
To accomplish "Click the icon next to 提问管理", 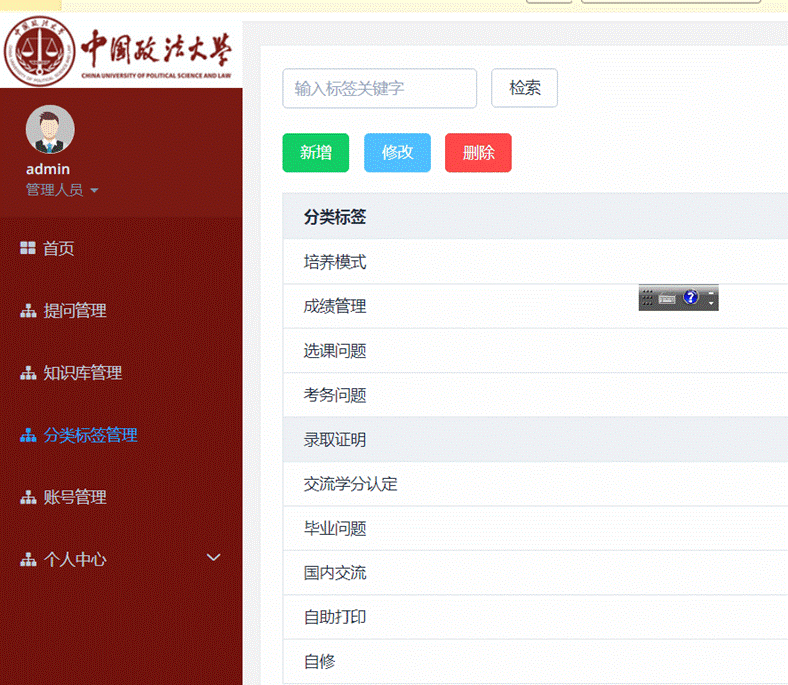I will coord(28,311).
